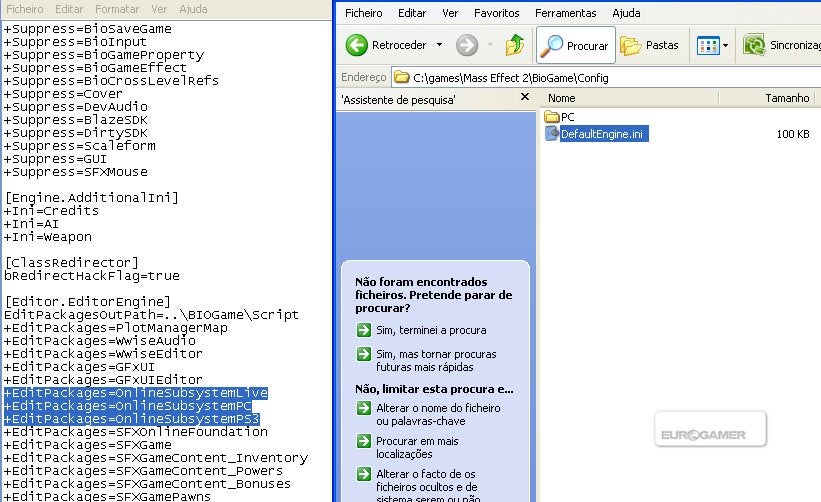Image resolution: width=821 pixels, height=502 pixels.
Task: Click the [Editor.EditorEngine] section line
Action: (x=87, y=302)
